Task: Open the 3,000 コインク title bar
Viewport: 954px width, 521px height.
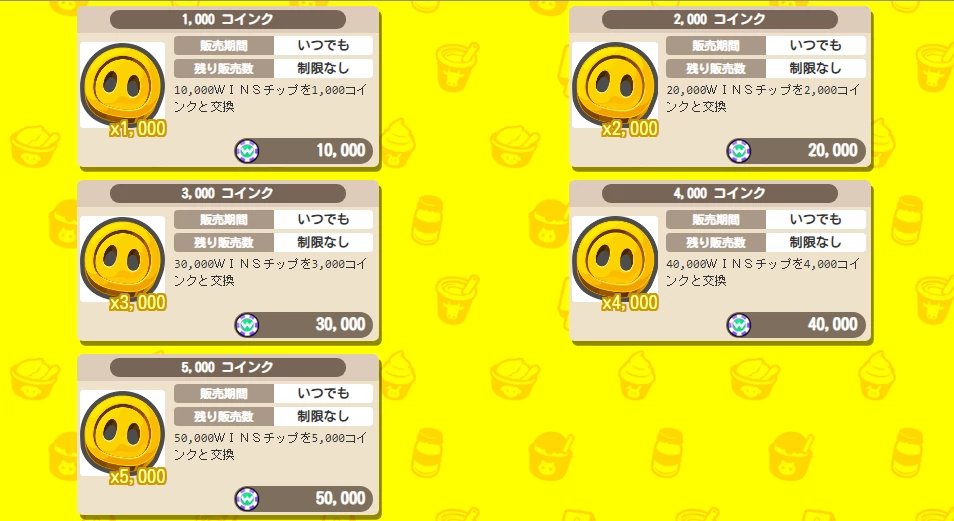Action: 228,194
